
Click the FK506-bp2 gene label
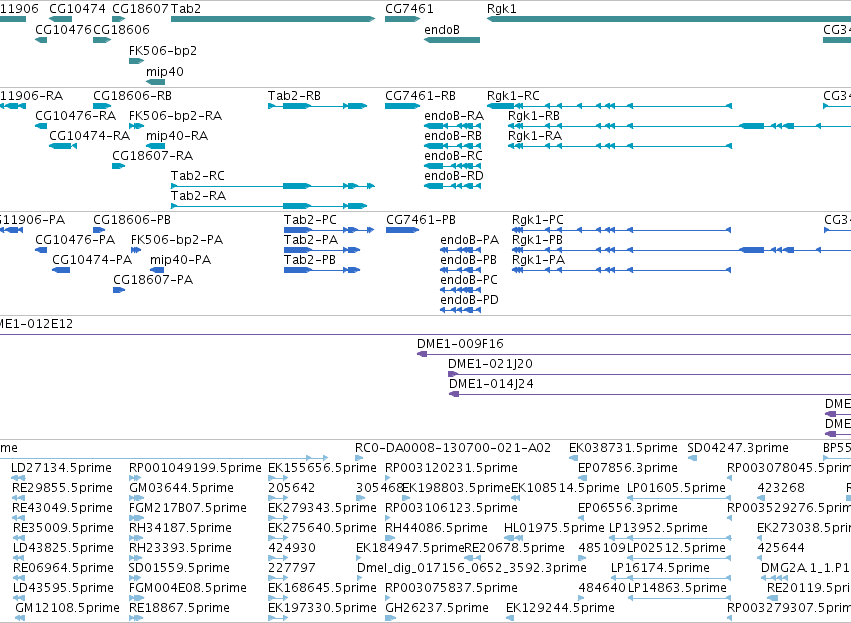163,51
